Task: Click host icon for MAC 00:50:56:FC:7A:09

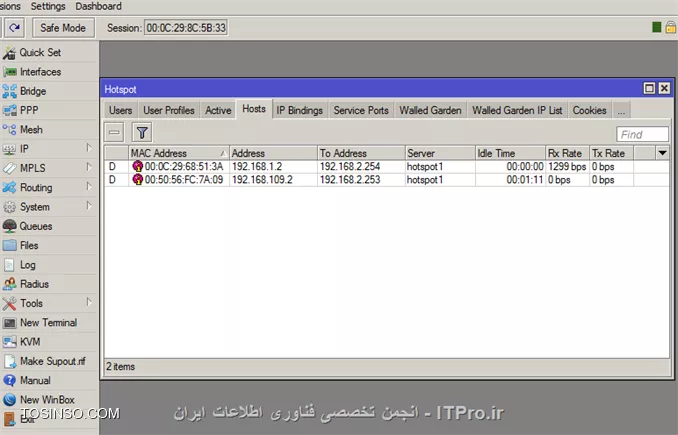Action: [x=138, y=179]
